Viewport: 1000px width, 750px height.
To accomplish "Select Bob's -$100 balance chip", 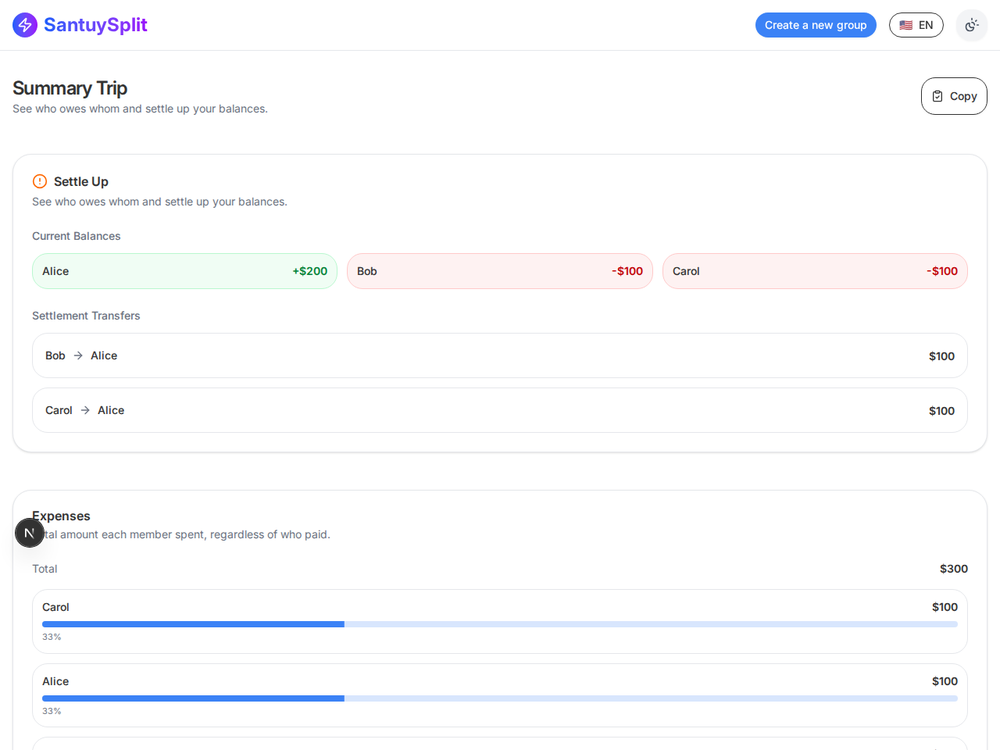I will (500, 271).
